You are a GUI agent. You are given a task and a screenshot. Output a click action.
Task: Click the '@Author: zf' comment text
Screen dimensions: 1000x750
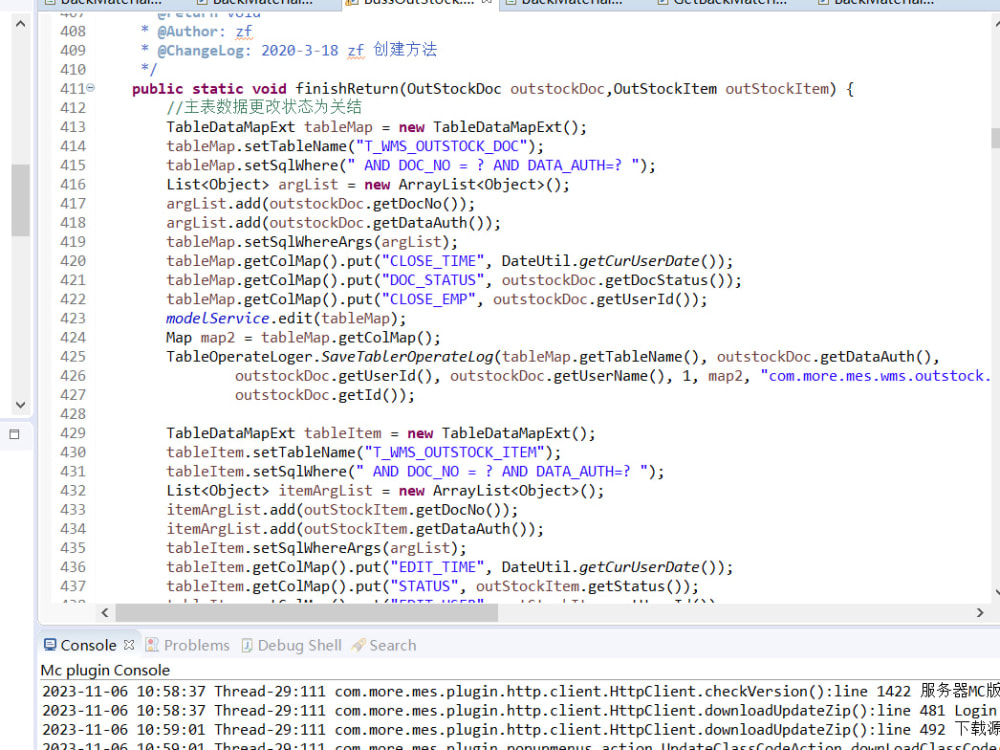(x=205, y=31)
